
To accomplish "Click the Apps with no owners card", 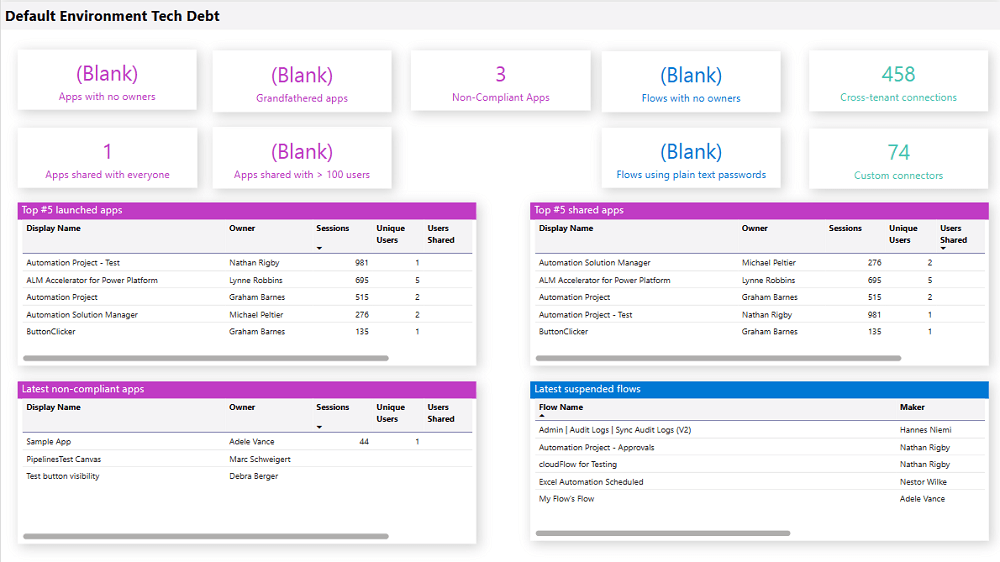I will coord(107,82).
